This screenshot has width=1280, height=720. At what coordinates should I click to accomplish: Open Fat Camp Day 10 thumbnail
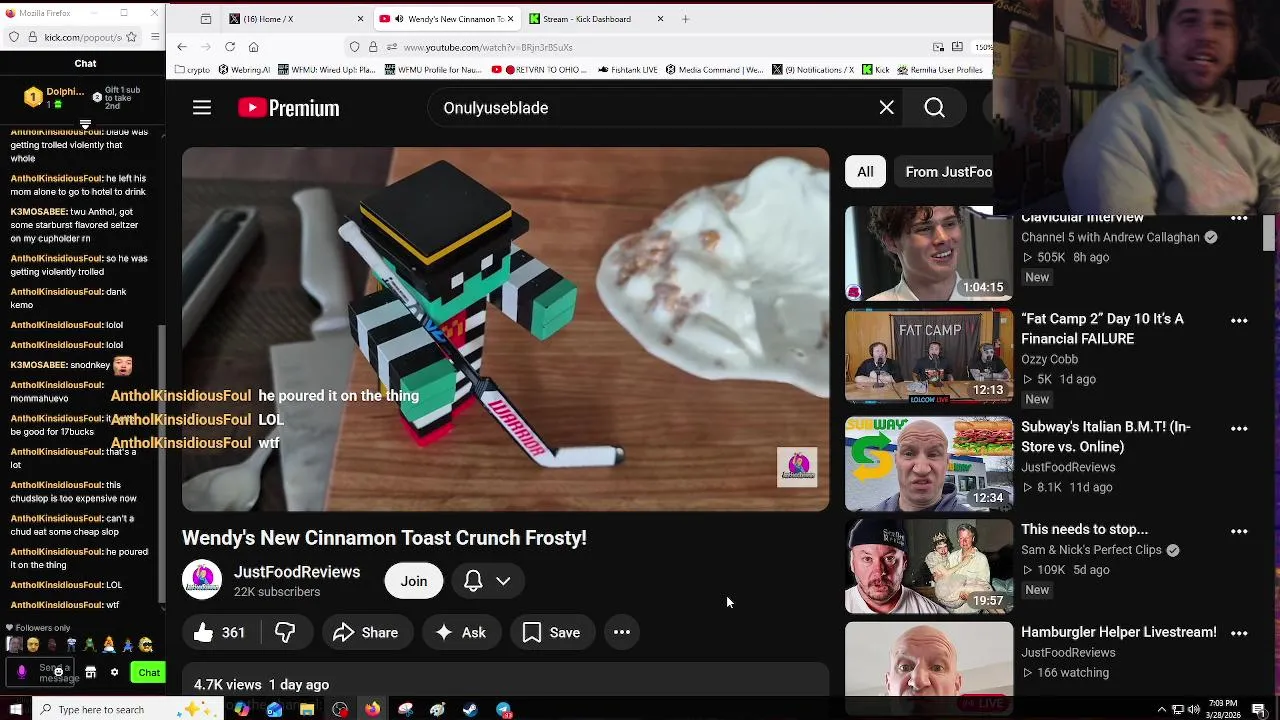(x=929, y=356)
